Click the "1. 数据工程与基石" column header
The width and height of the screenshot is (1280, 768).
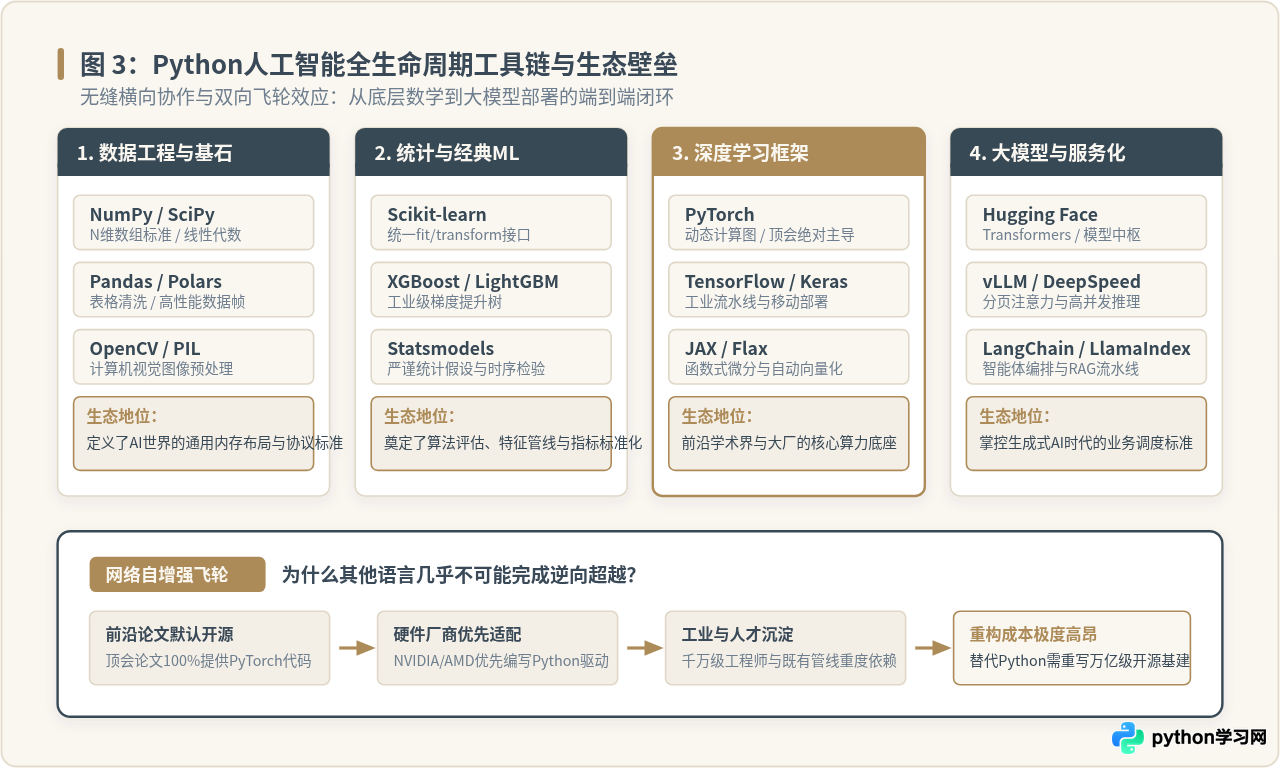193,152
